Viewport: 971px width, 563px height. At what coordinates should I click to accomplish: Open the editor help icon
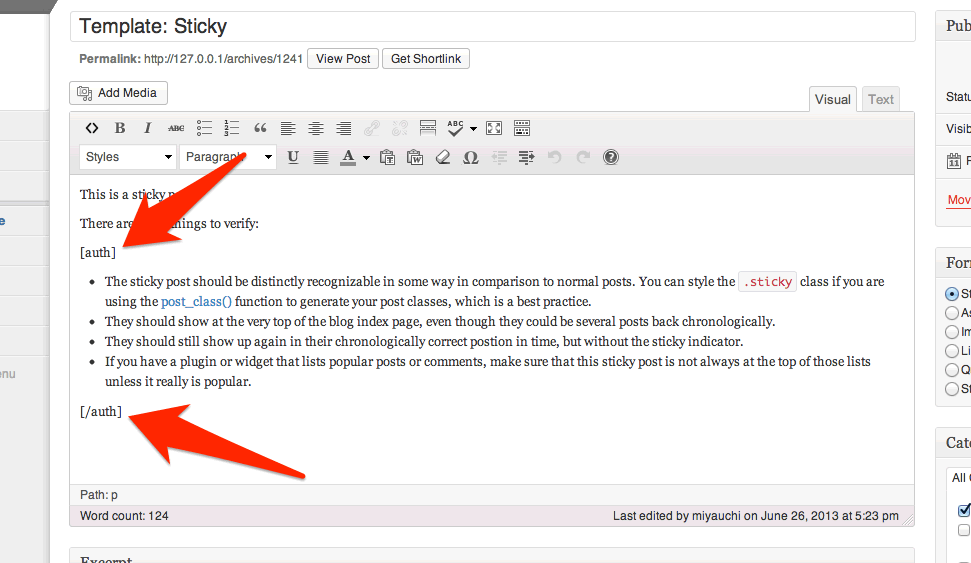611,157
